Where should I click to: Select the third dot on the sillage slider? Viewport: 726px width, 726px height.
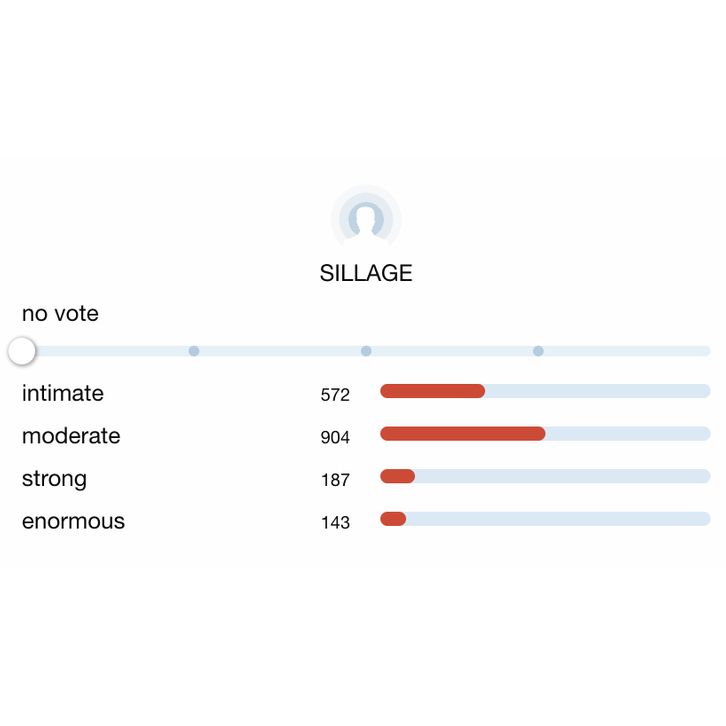[x=538, y=351]
